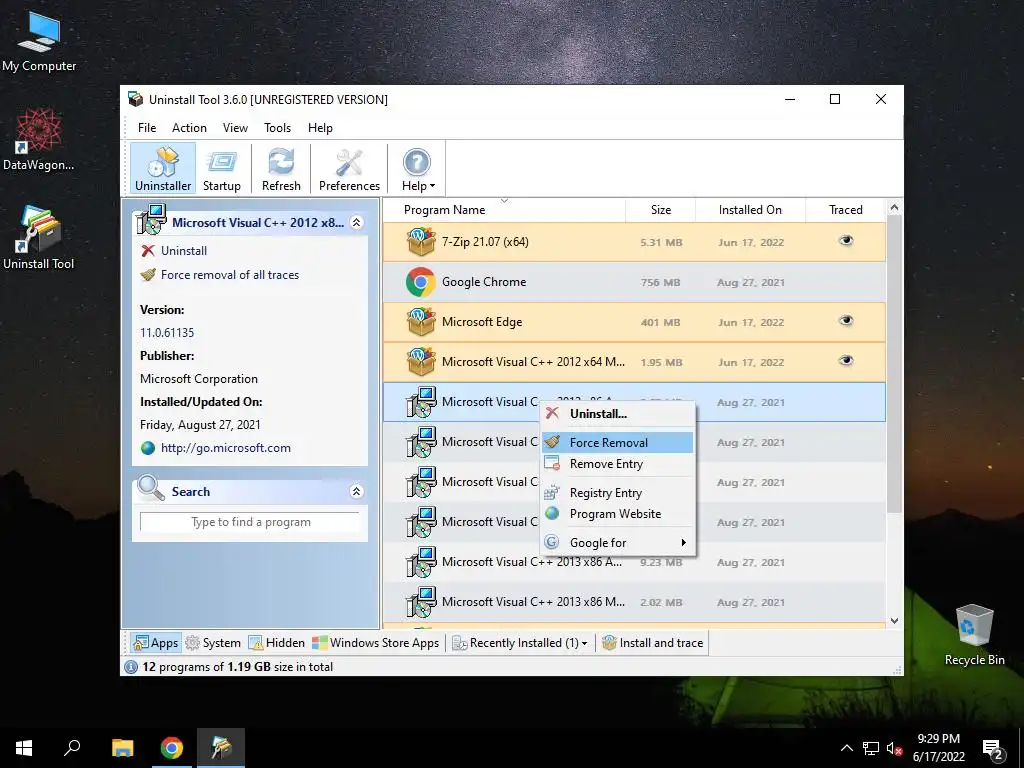Sort by the Traced column header
The image size is (1024, 768).
coord(846,210)
